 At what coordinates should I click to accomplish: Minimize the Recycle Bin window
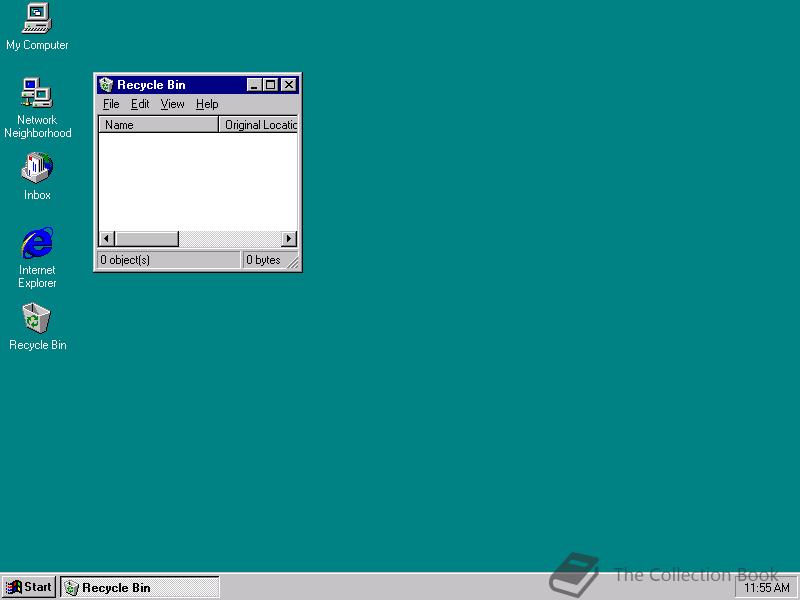click(254, 85)
